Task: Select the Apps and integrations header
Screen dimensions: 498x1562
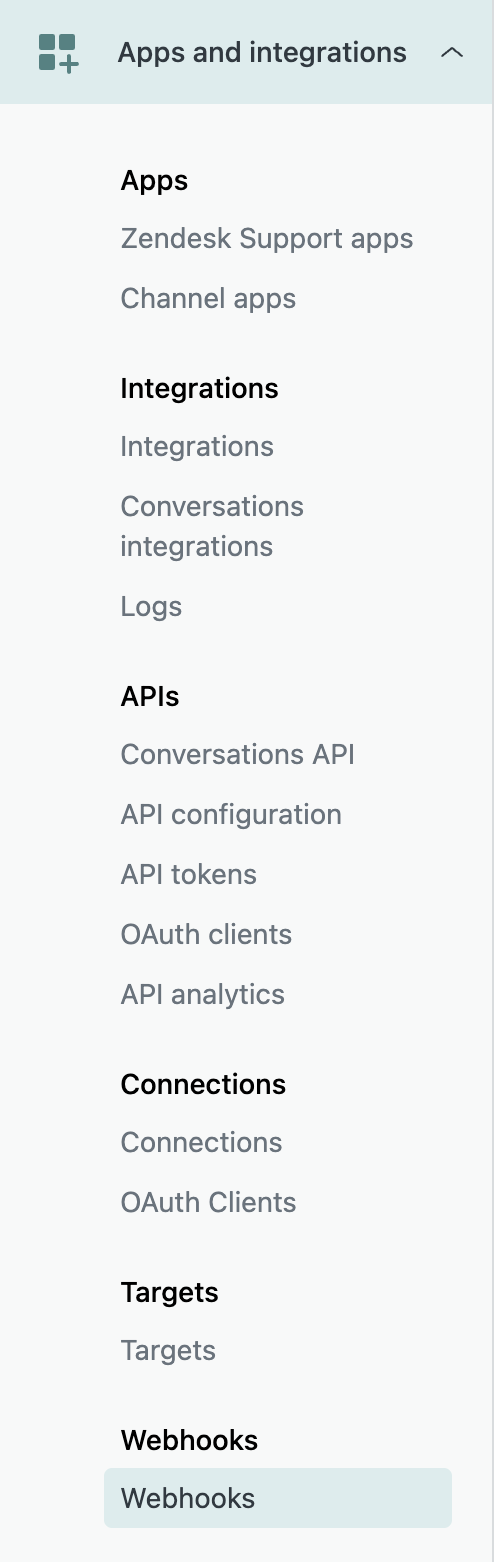Action: click(x=247, y=52)
